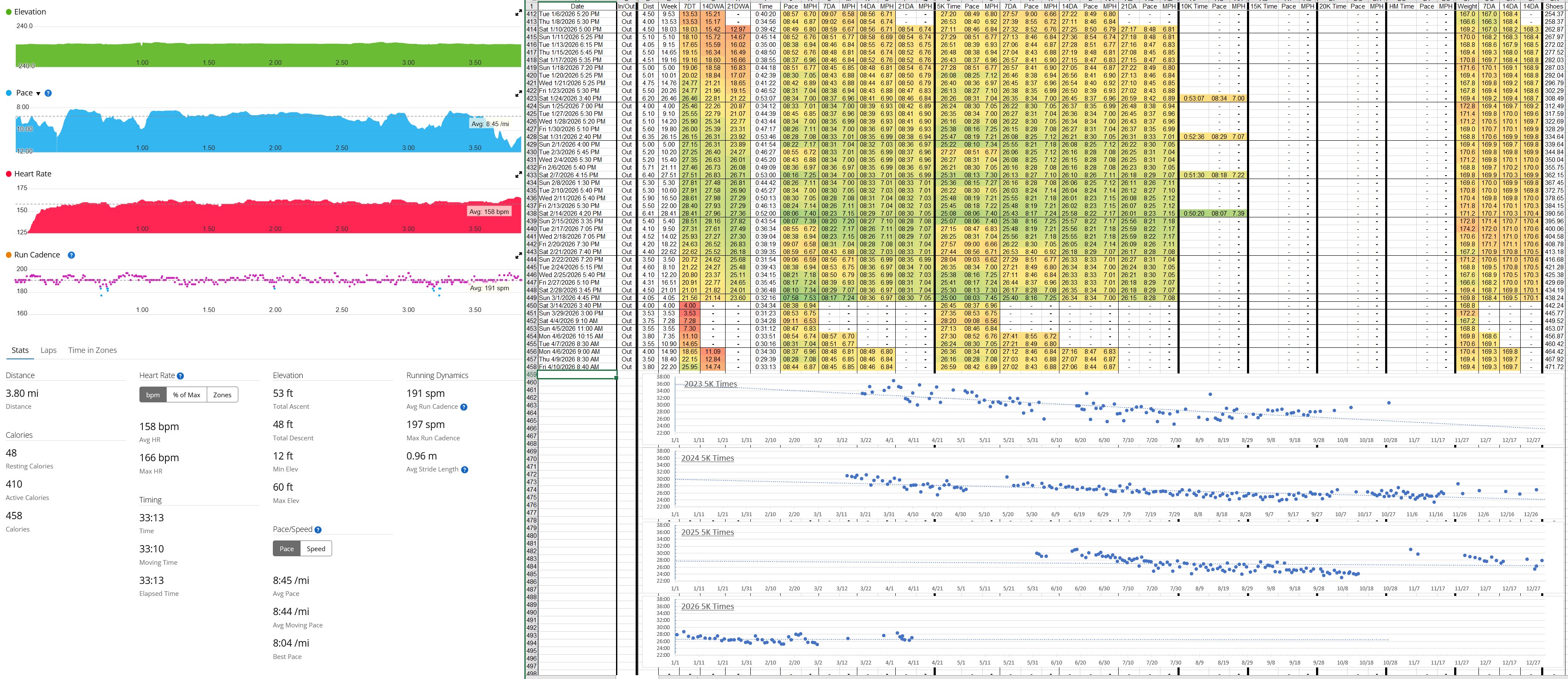Select the Stats tab

(20, 350)
